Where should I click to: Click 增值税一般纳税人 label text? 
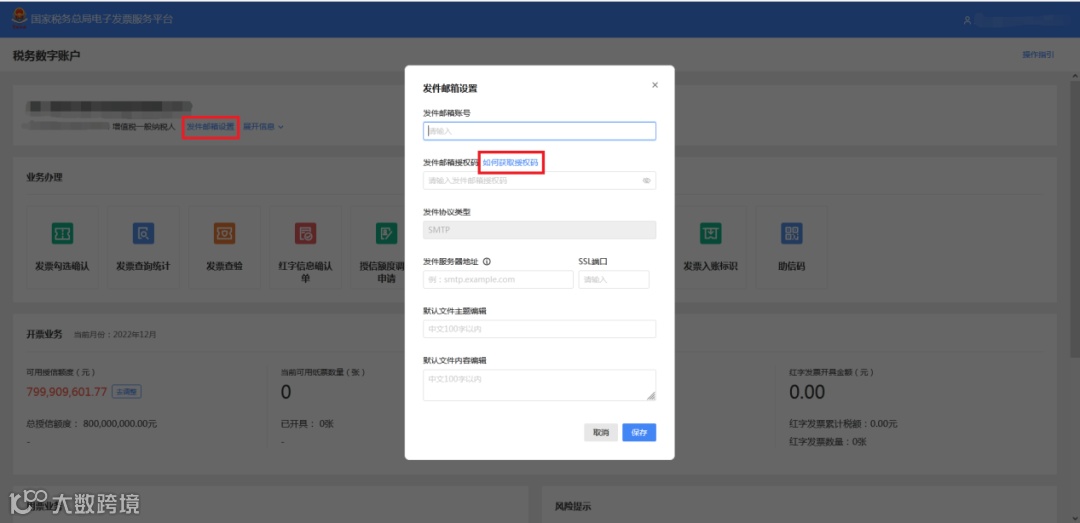pos(143,127)
